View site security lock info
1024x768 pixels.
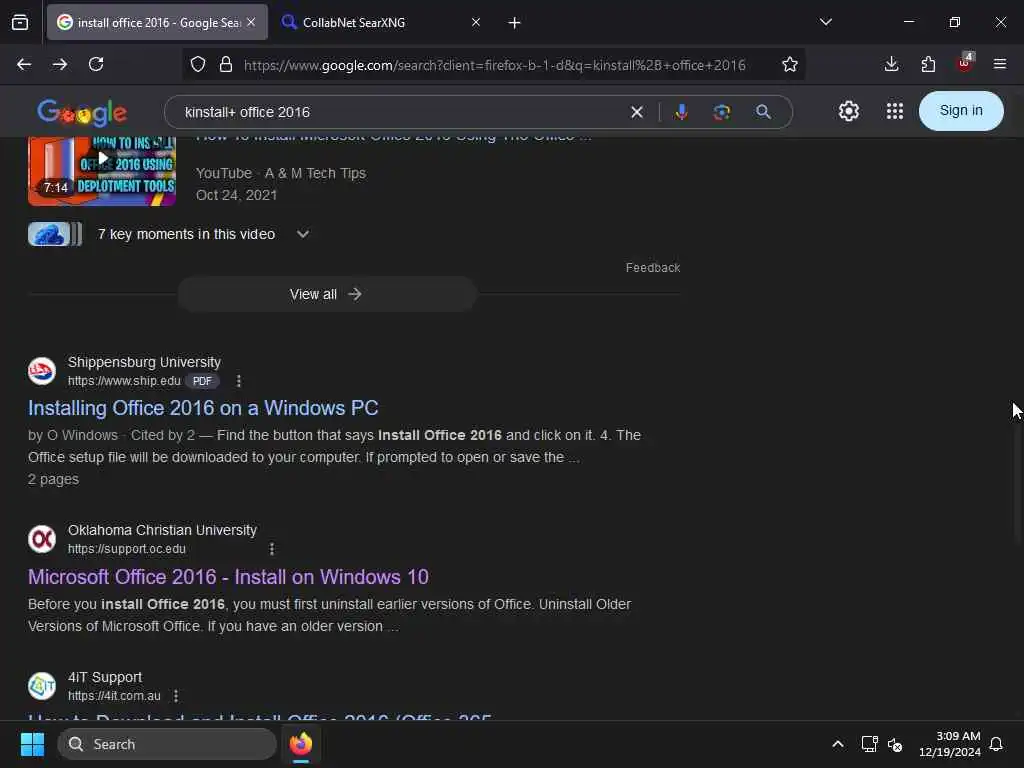click(x=226, y=64)
